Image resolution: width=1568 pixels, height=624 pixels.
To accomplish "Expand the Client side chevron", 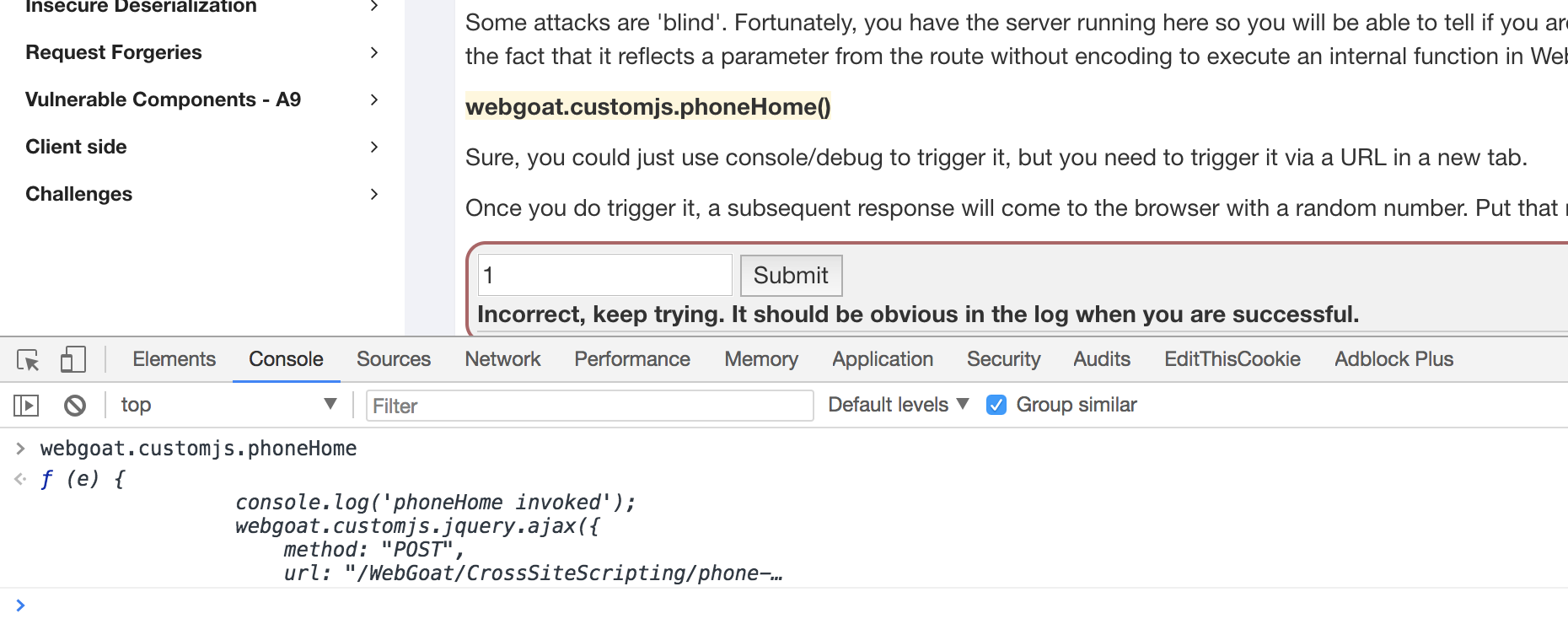I will tap(374, 147).
